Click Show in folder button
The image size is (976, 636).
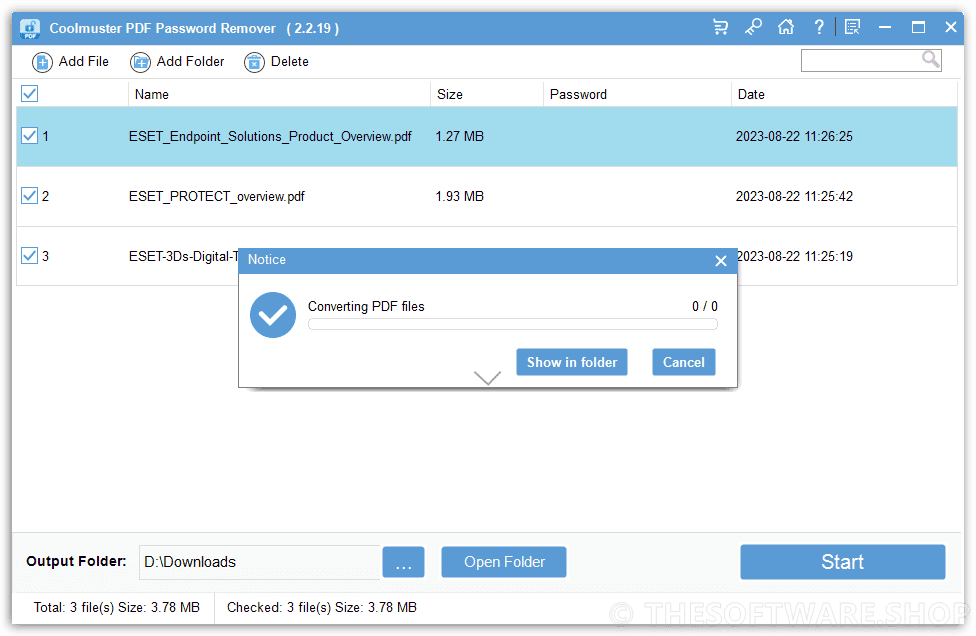click(572, 362)
